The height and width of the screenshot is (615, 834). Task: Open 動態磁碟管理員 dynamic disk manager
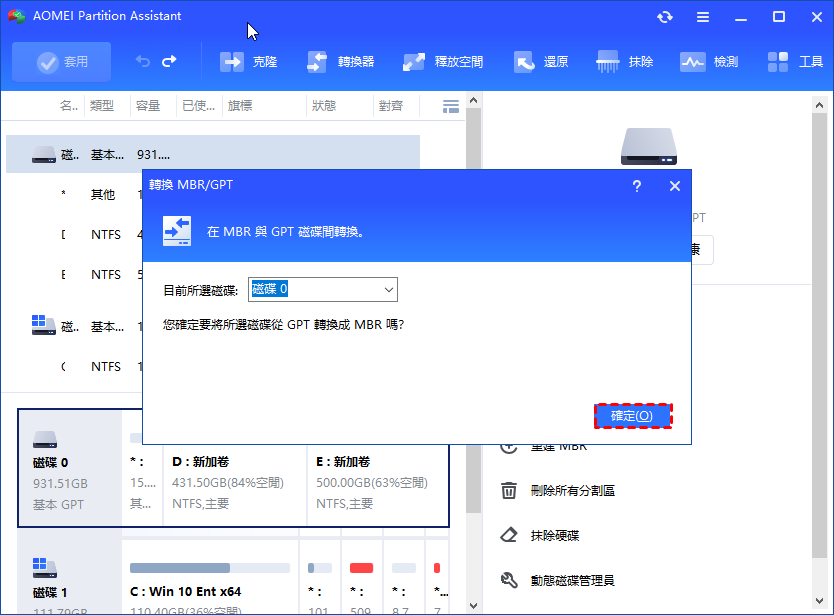click(572, 580)
